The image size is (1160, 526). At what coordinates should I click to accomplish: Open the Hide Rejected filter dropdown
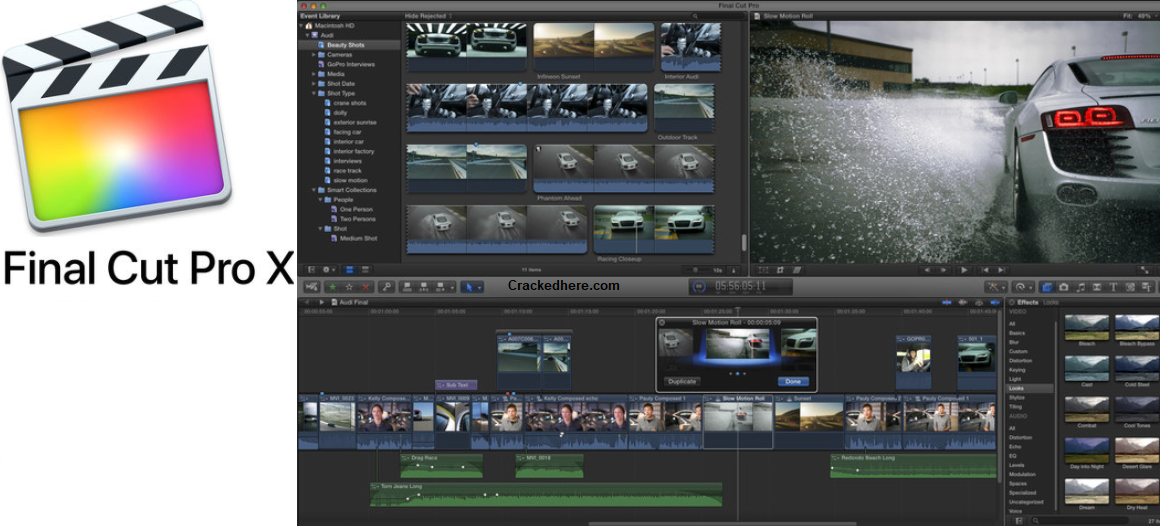(x=428, y=16)
